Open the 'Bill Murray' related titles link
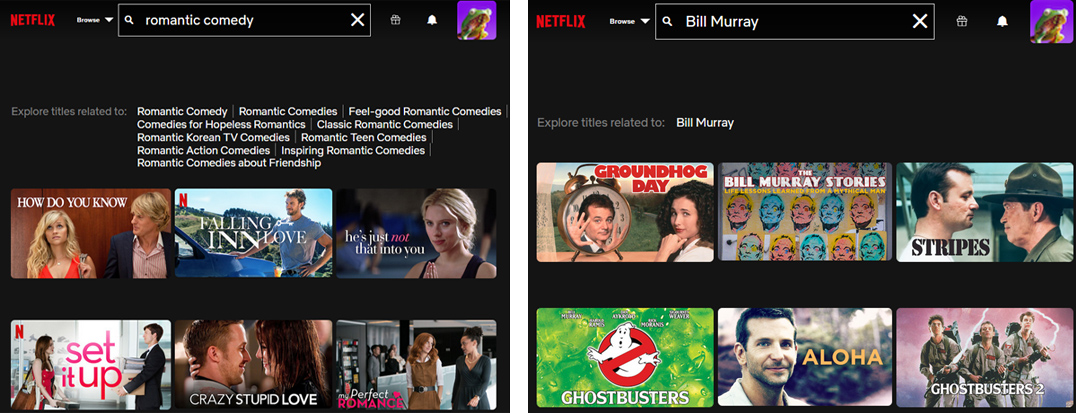The image size is (1076, 413). click(x=705, y=123)
